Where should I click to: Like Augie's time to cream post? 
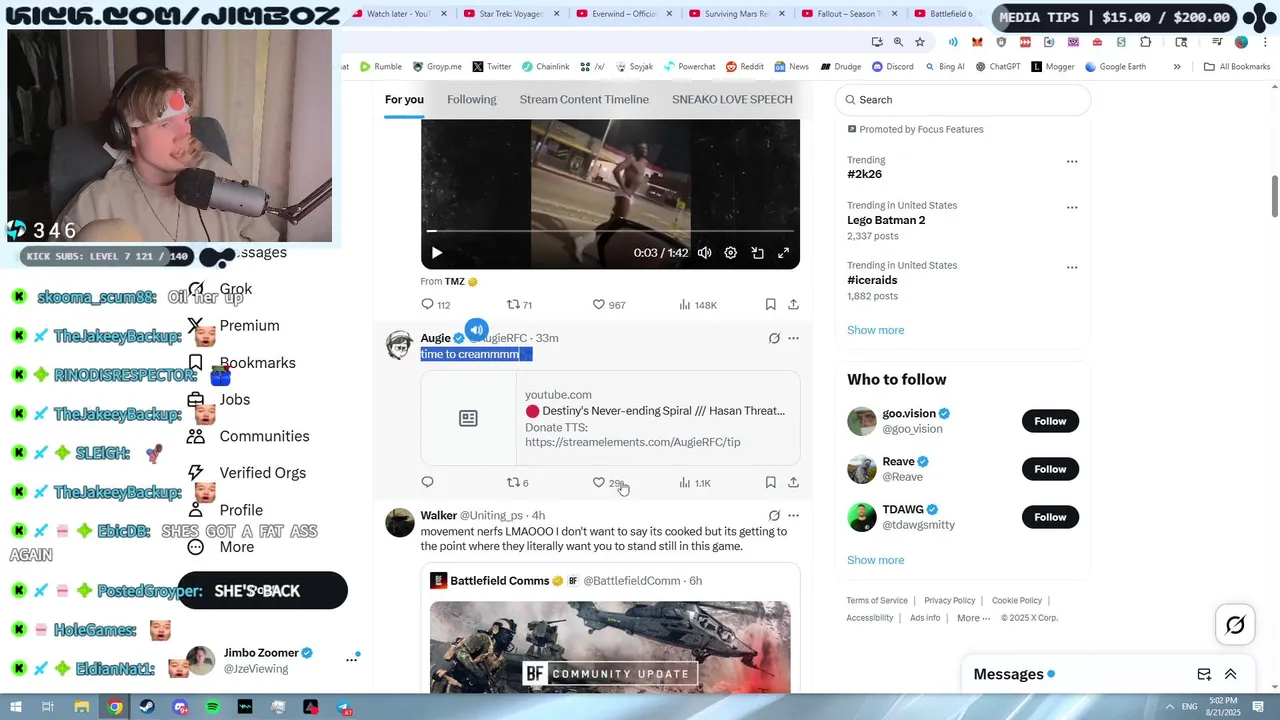pos(607,482)
